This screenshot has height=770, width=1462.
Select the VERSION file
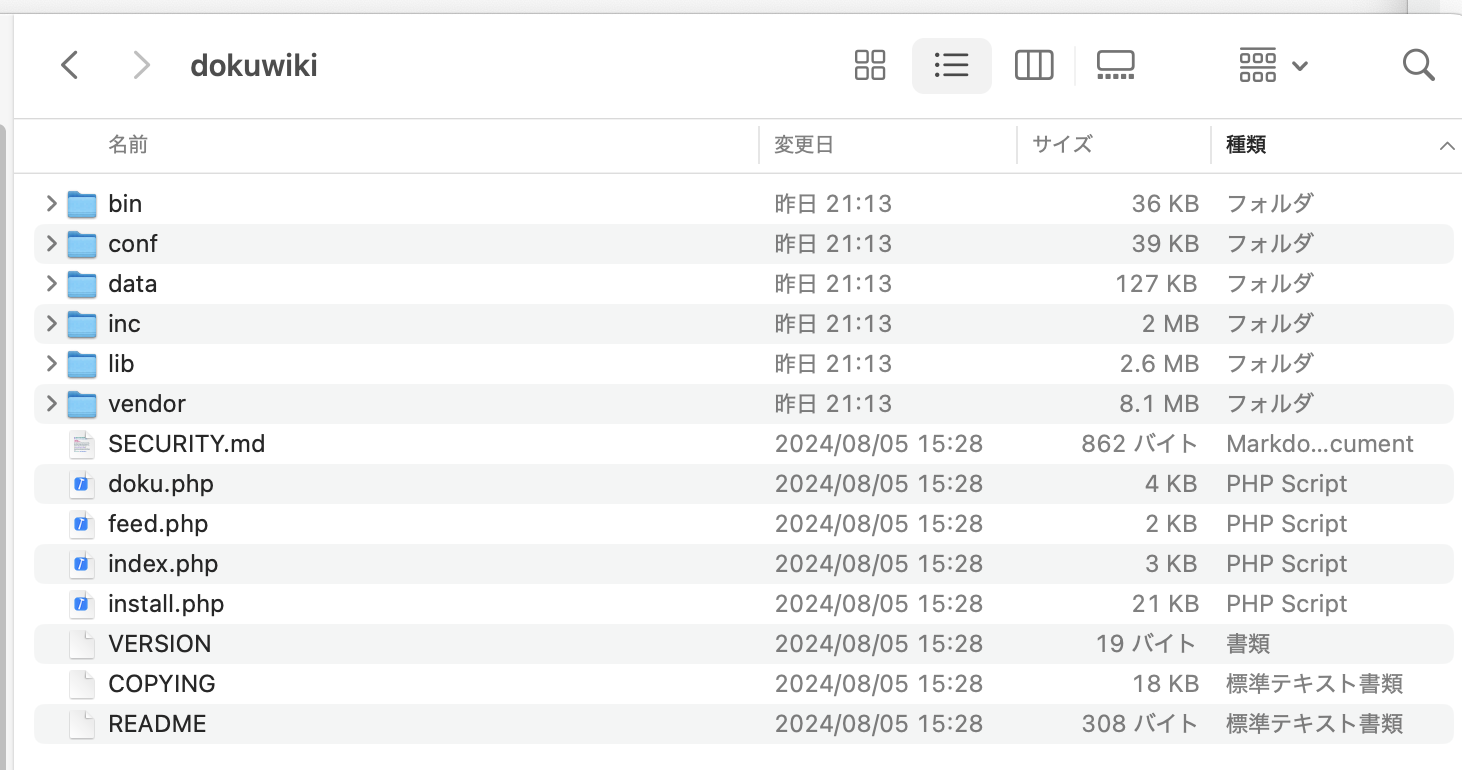[160, 643]
